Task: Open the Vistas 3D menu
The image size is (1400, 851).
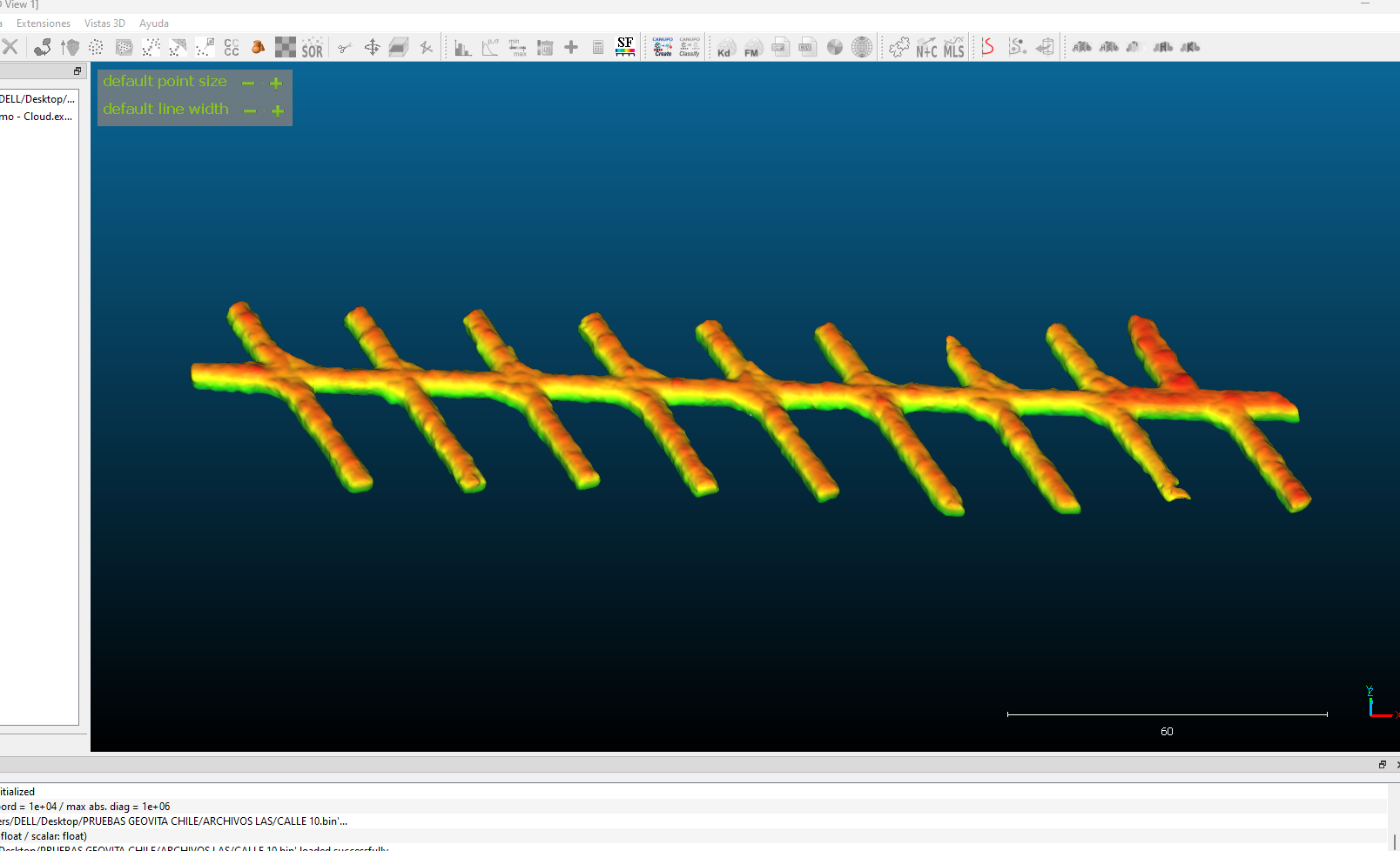Action: click(104, 23)
